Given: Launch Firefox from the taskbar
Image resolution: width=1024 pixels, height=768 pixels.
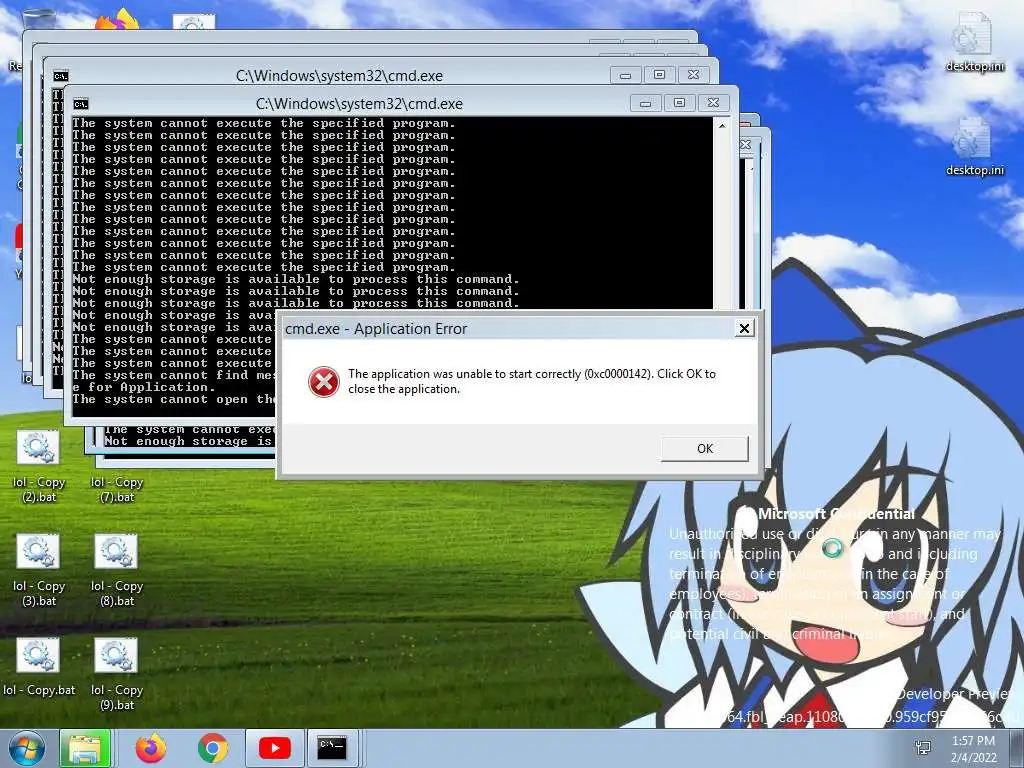Looking at the screenshot, I should [x=151, y=748].
